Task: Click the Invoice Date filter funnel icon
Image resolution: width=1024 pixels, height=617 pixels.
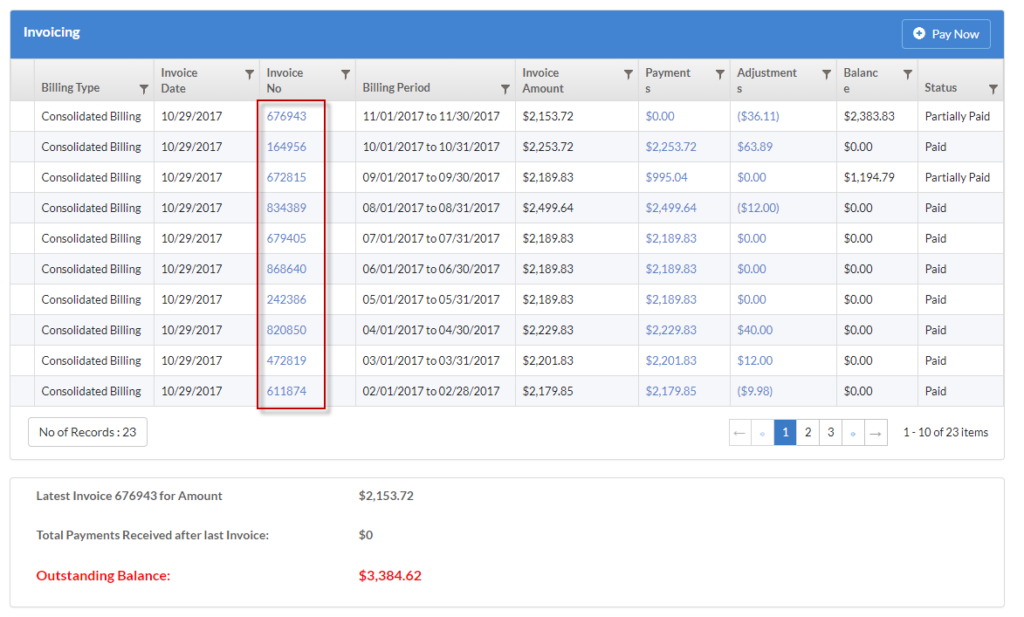Action: [x=247, y=74]
